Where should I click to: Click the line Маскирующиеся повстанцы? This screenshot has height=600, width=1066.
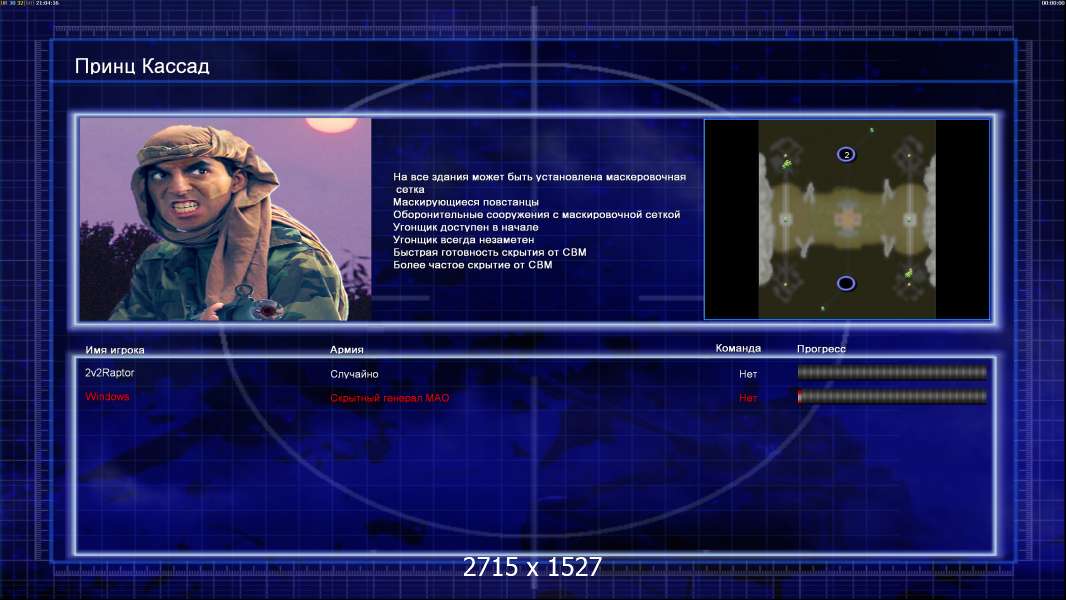[x=466, y=202]
